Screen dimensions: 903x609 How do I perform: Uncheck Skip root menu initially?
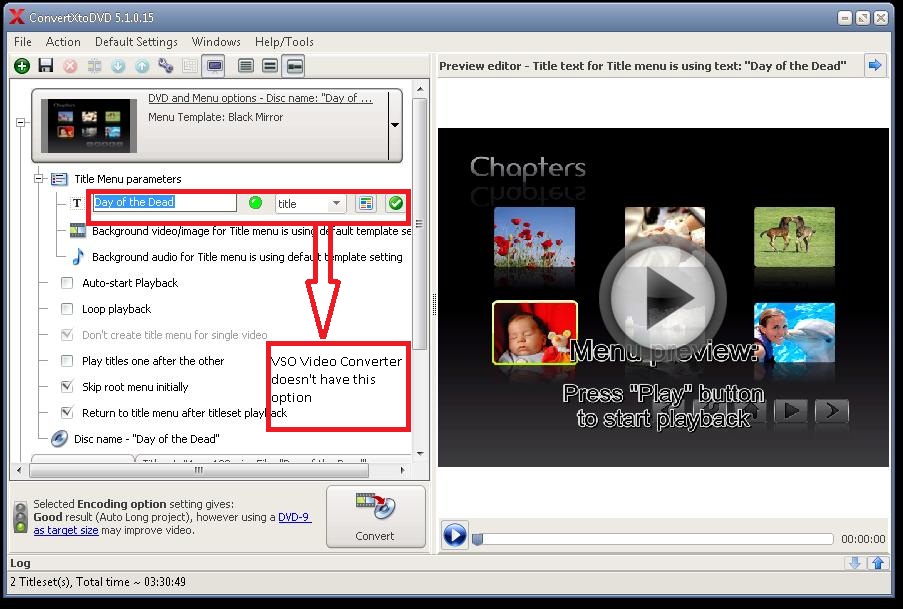67,387
